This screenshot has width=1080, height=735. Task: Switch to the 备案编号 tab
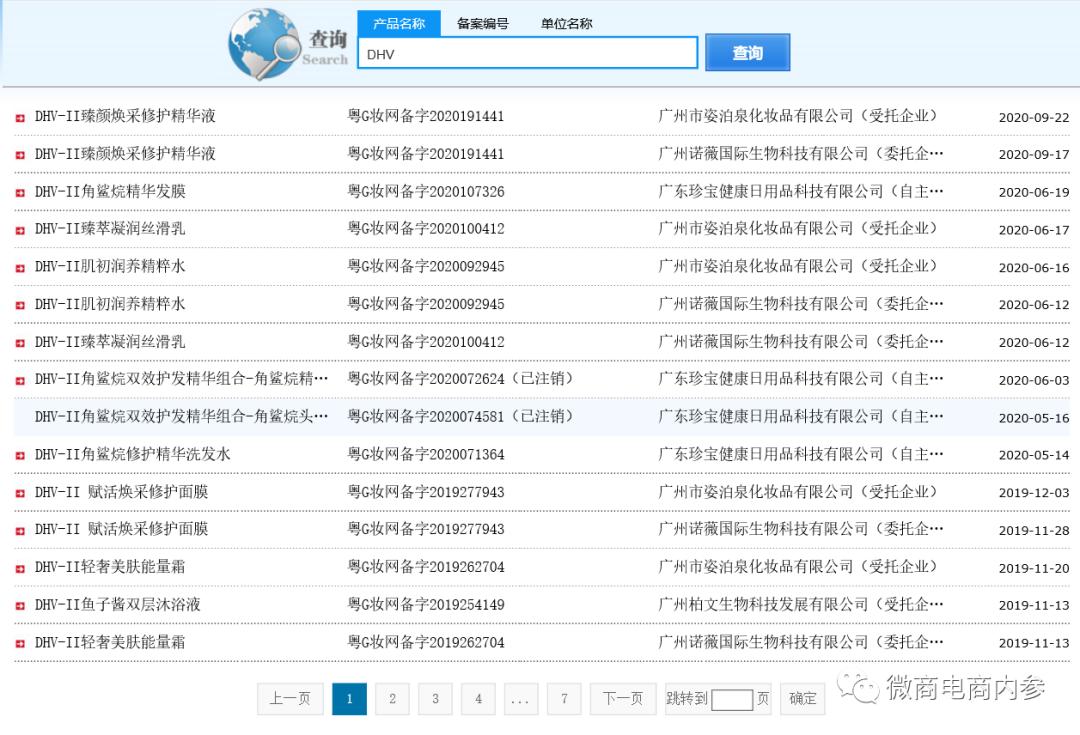tap(482, 23)
